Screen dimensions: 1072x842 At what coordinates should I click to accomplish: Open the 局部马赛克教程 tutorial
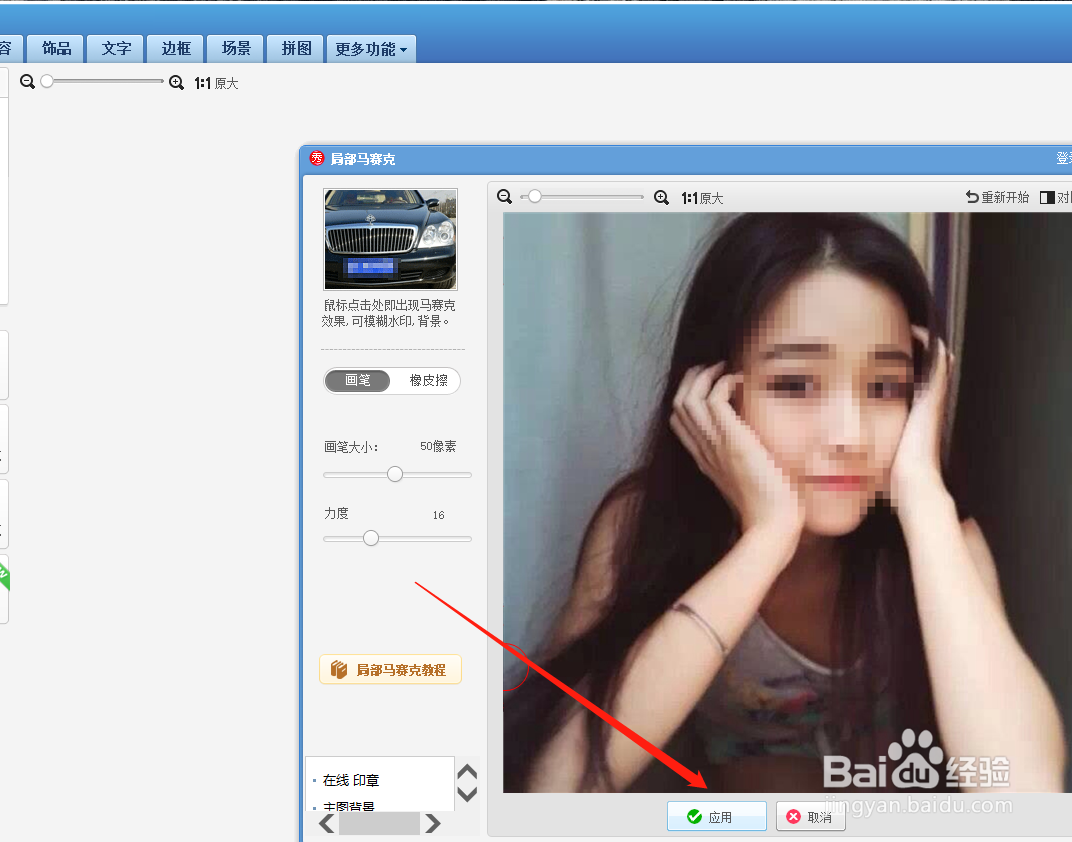coord(390,669)
